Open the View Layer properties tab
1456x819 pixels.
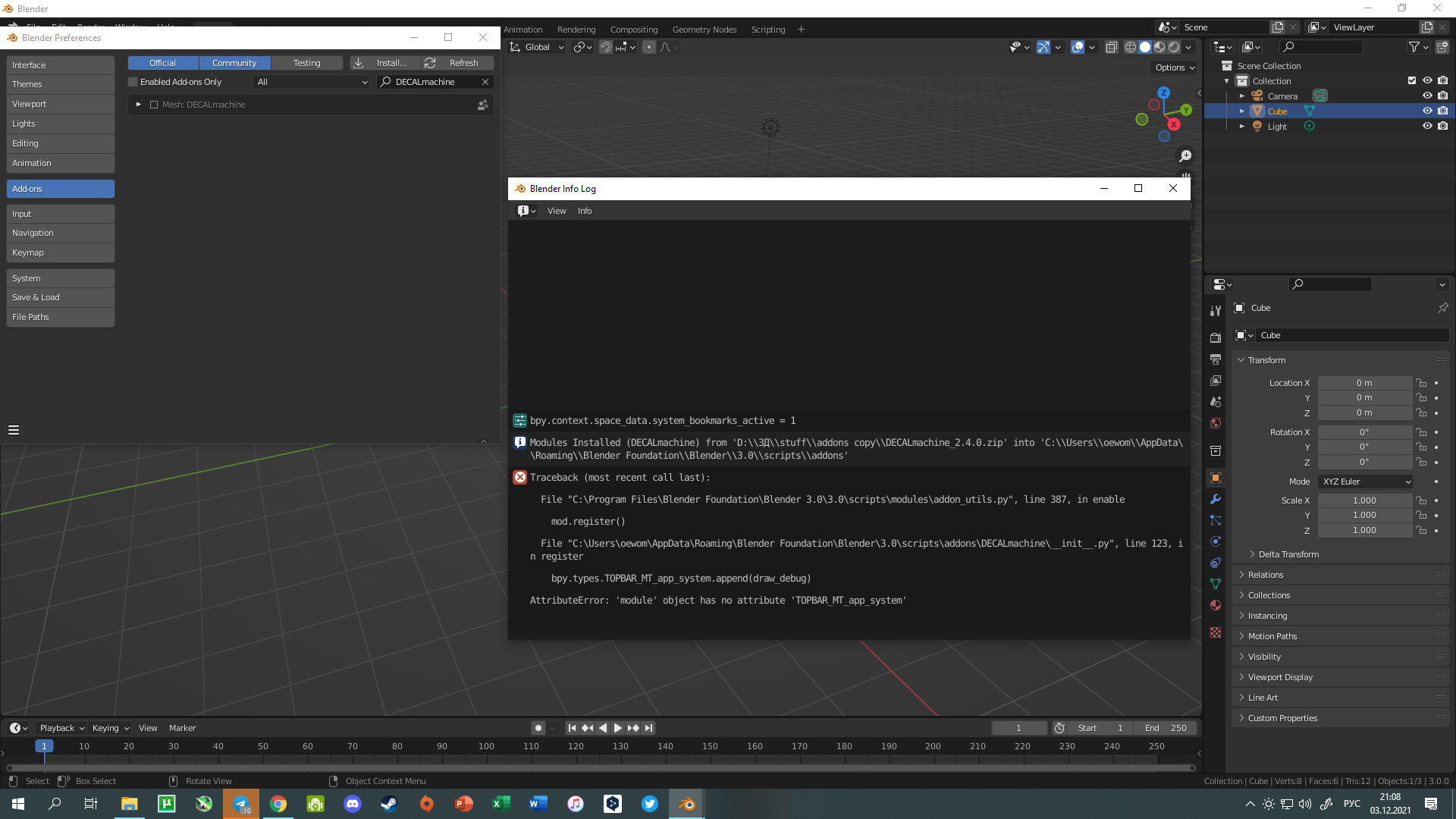1216,380
